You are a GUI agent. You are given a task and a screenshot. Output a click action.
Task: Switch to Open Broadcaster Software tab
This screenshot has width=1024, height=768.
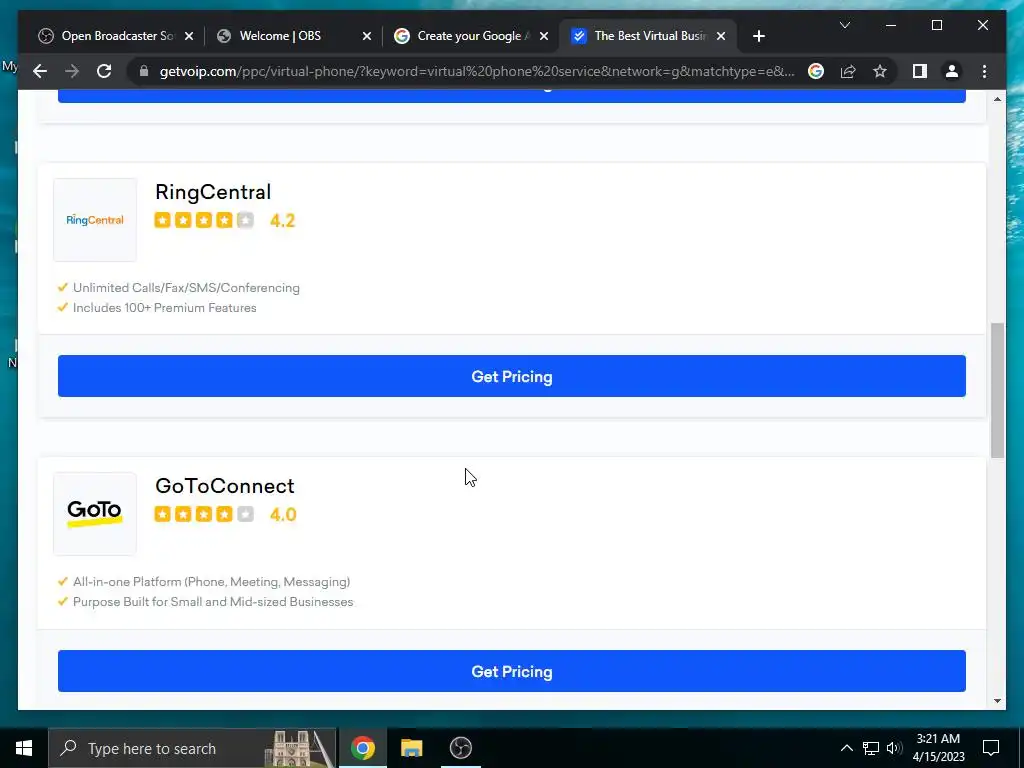(117, 36)
